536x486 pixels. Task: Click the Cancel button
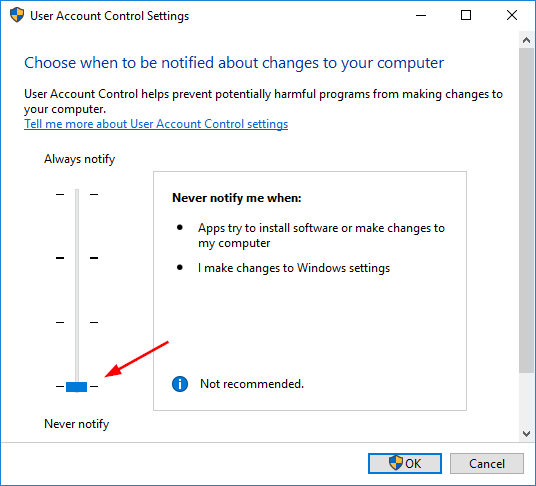click(x=487, y=463)
